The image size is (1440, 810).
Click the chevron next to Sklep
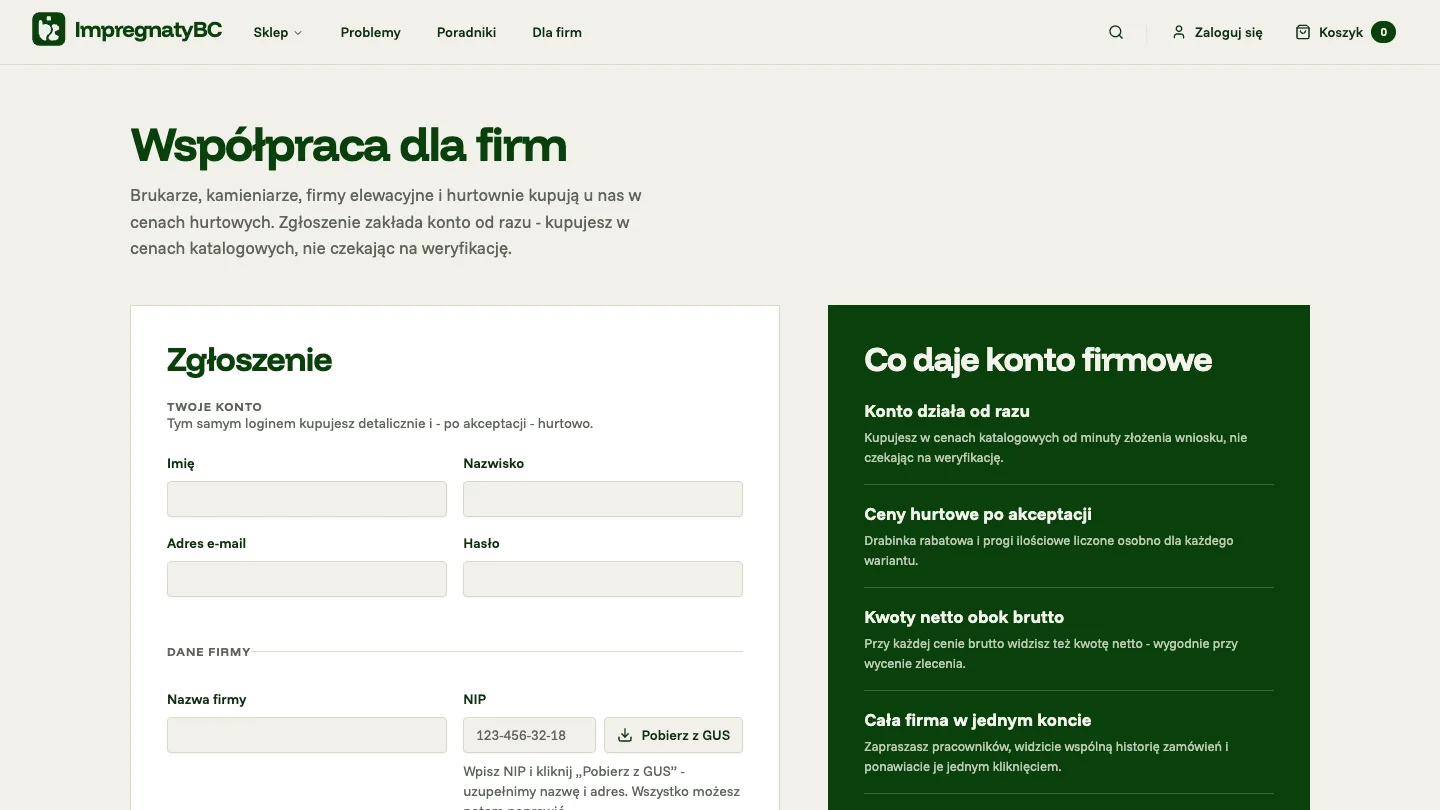[x=298, y=33]
